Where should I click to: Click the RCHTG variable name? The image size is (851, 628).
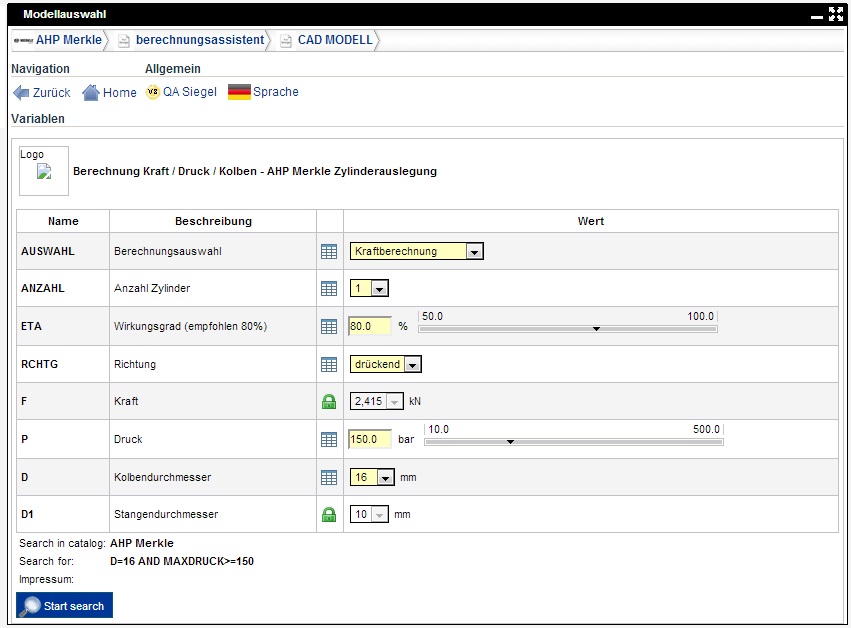(x=39, y=364)
